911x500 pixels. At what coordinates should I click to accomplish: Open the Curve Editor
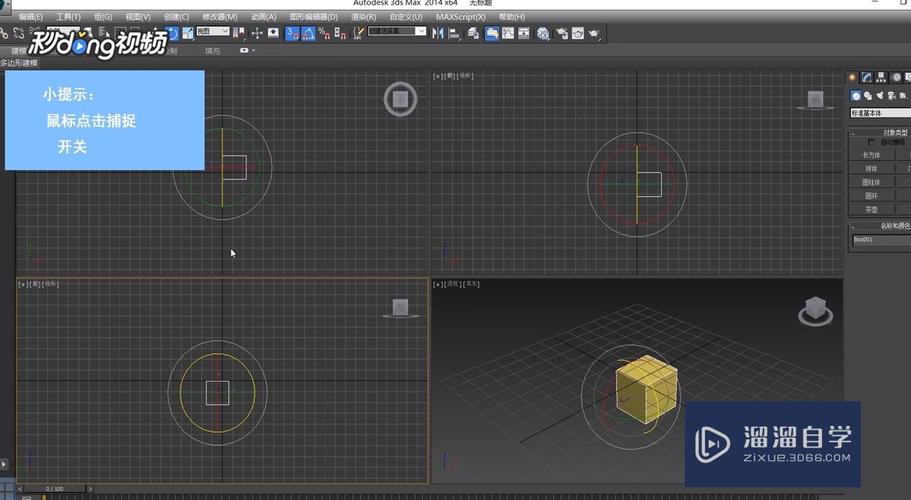[x=508, y=34]
